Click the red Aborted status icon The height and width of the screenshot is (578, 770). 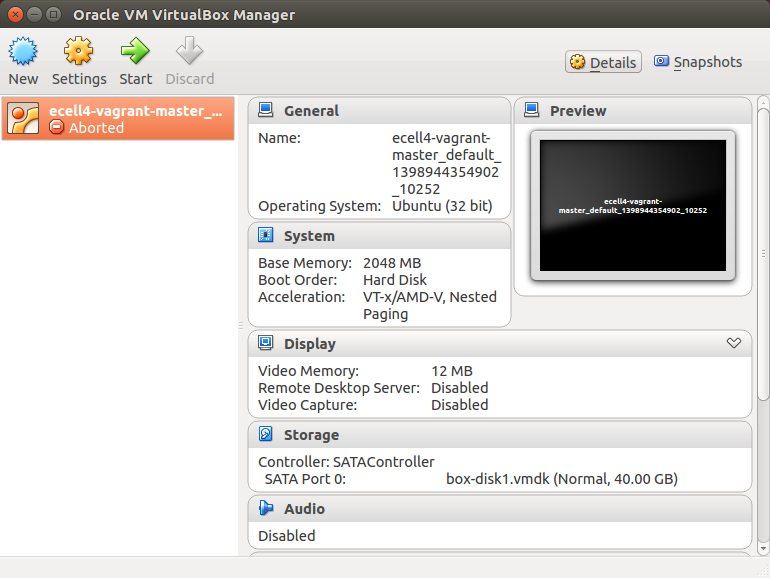pyautogui.click(x=56, y=127)
